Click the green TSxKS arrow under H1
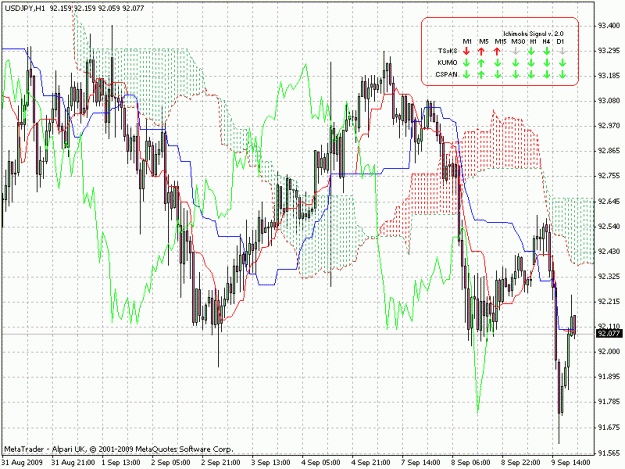This screenshot has height=469, width=625. pyautogui.click(x=531, y=51)
